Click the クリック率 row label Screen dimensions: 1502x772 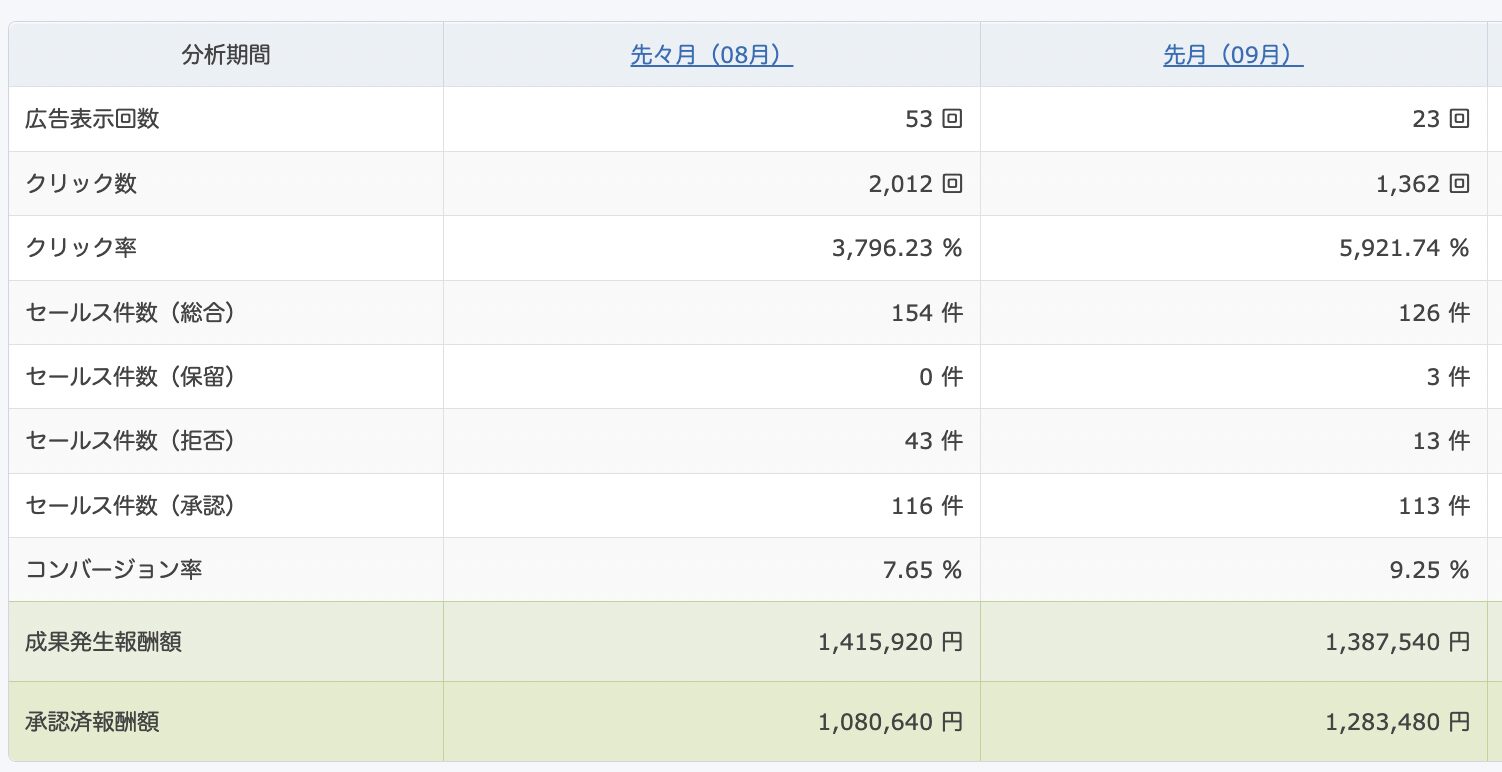(x=81, y=248)
